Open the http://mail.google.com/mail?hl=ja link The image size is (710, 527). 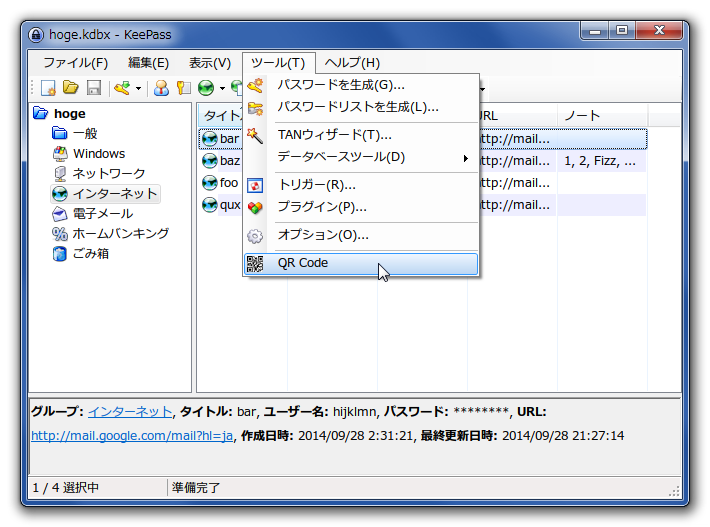(132, 436)
